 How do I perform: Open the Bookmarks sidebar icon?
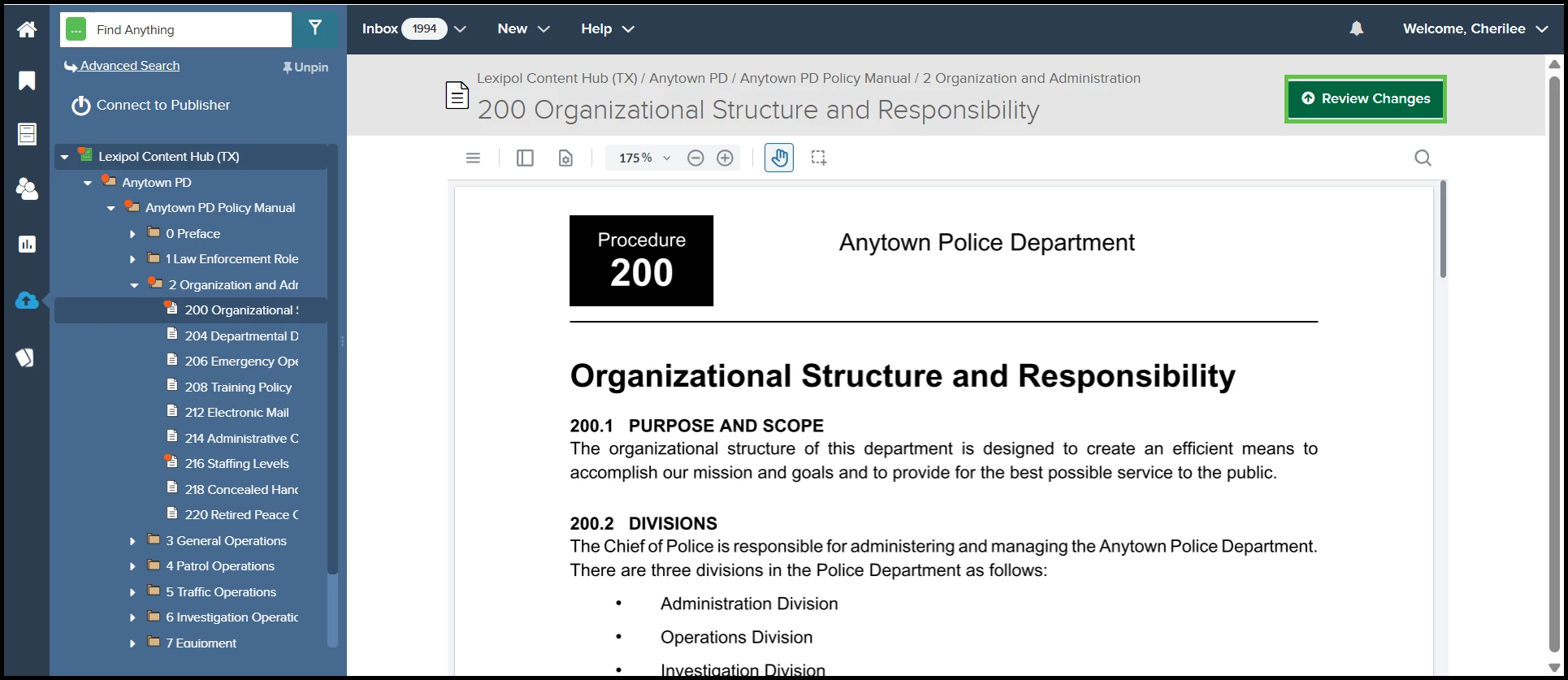(27, 80)
